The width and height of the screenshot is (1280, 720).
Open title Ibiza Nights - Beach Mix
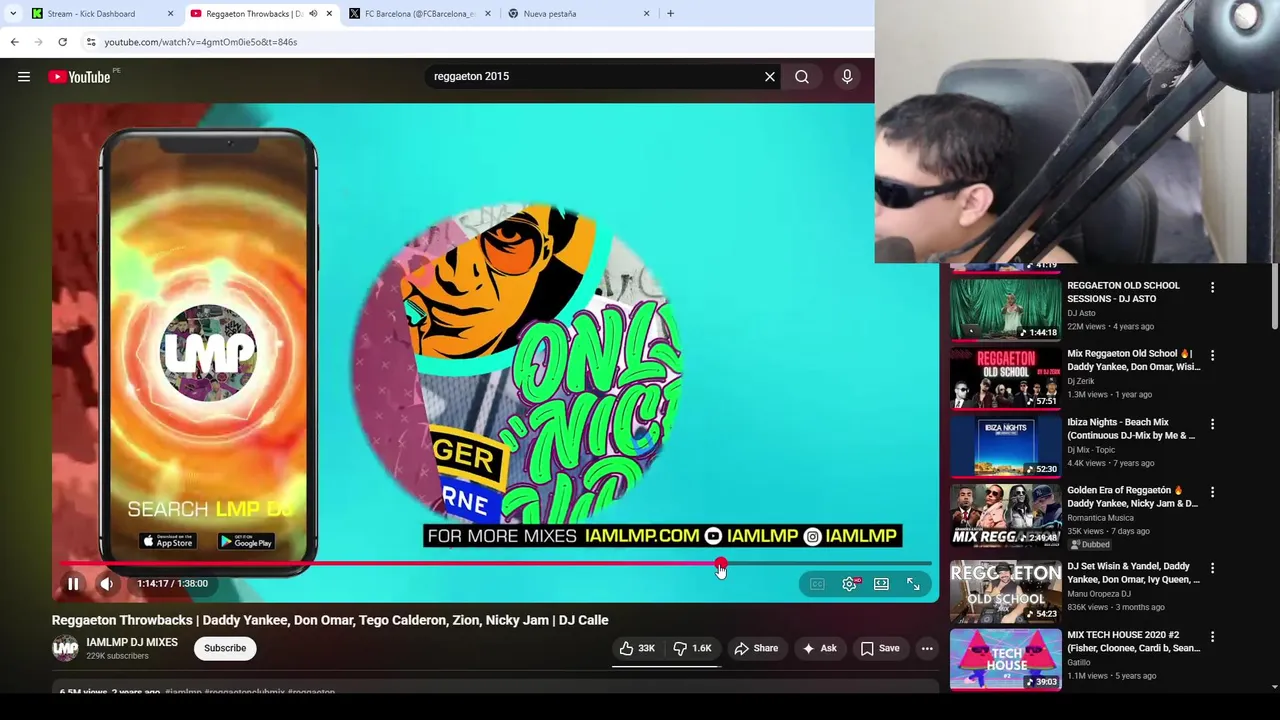[1130, 429]
